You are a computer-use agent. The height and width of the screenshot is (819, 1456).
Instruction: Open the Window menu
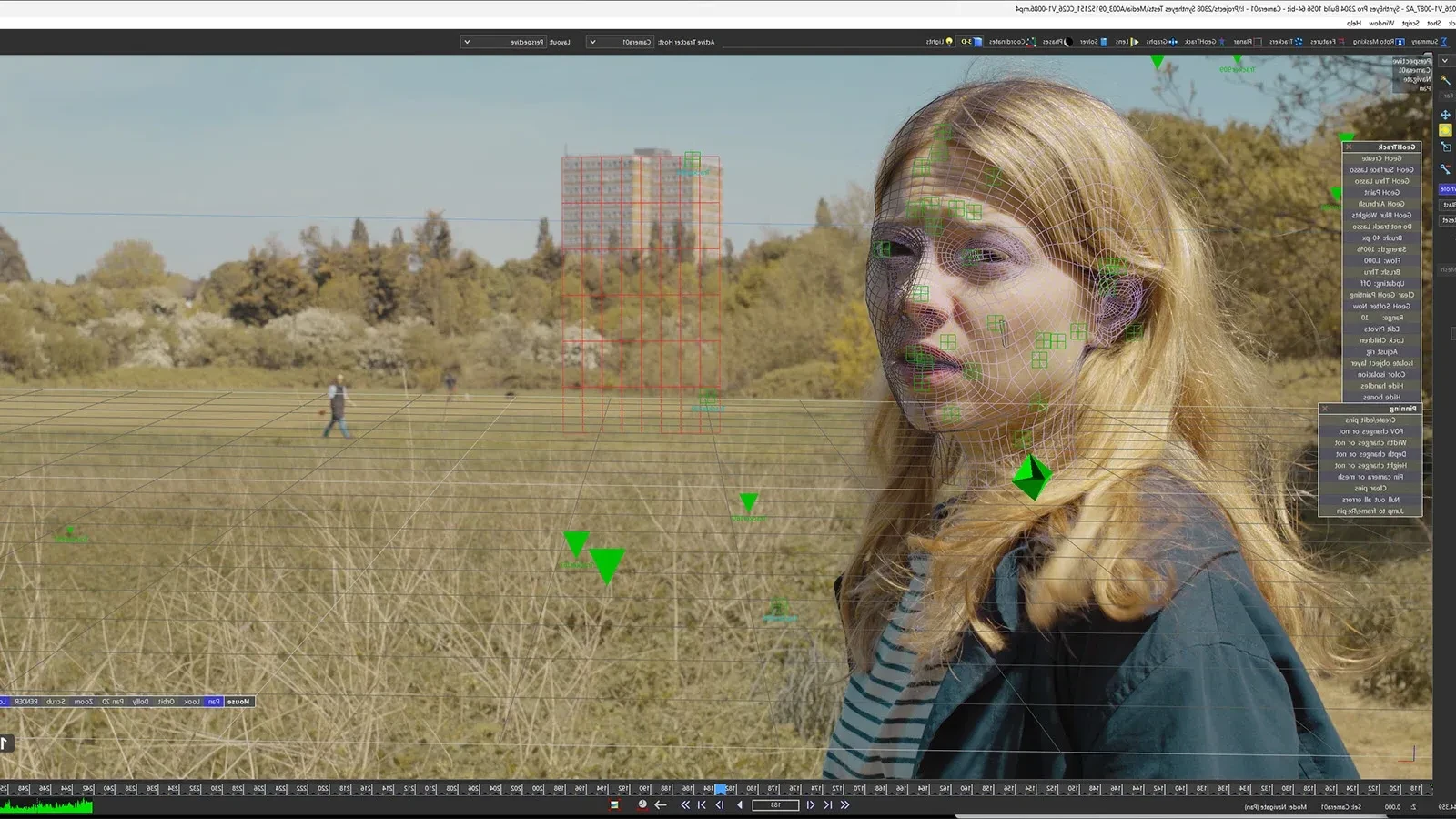pyautogui.click(x=1381, y=23)
